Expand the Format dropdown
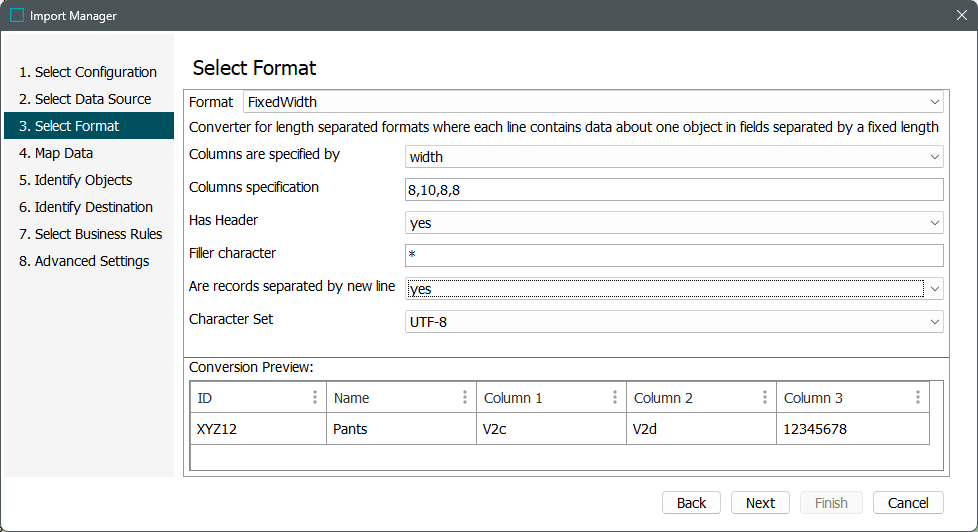This screenshot has width=978, height=532. tap(935, 102)
